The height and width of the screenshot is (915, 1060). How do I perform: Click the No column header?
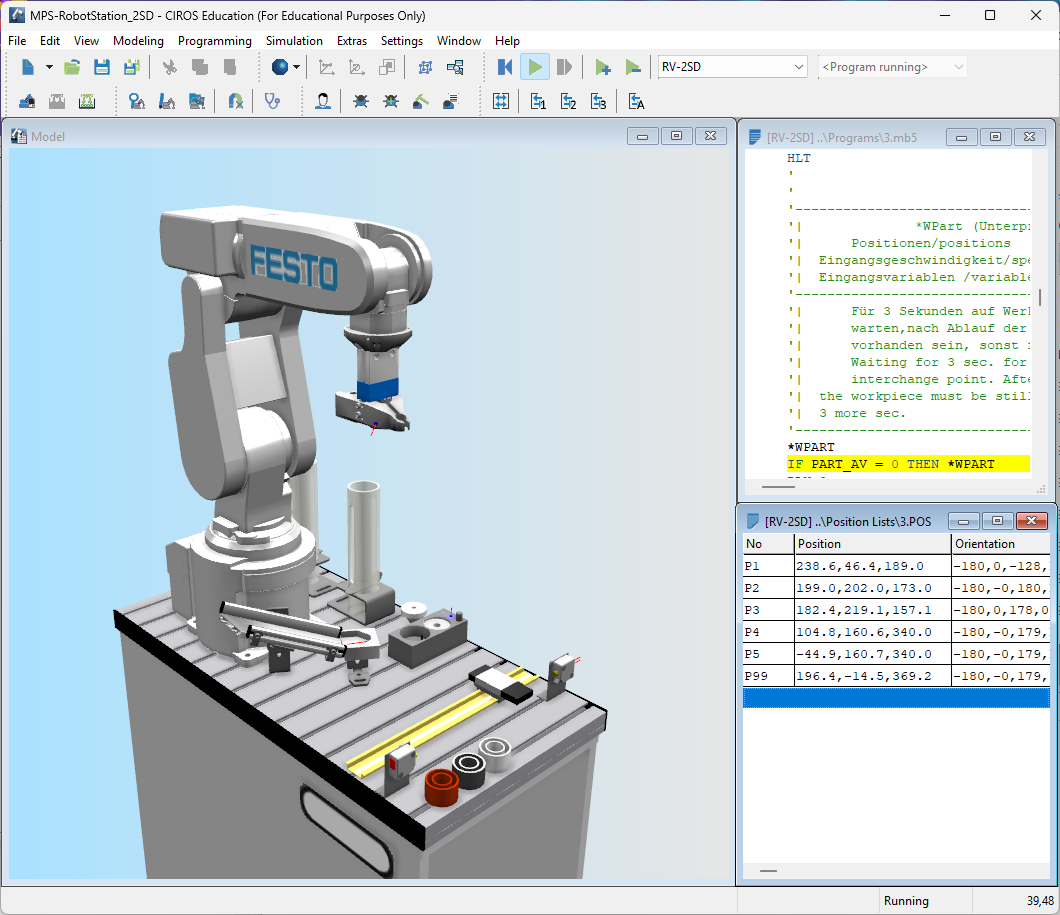point(768,544)
